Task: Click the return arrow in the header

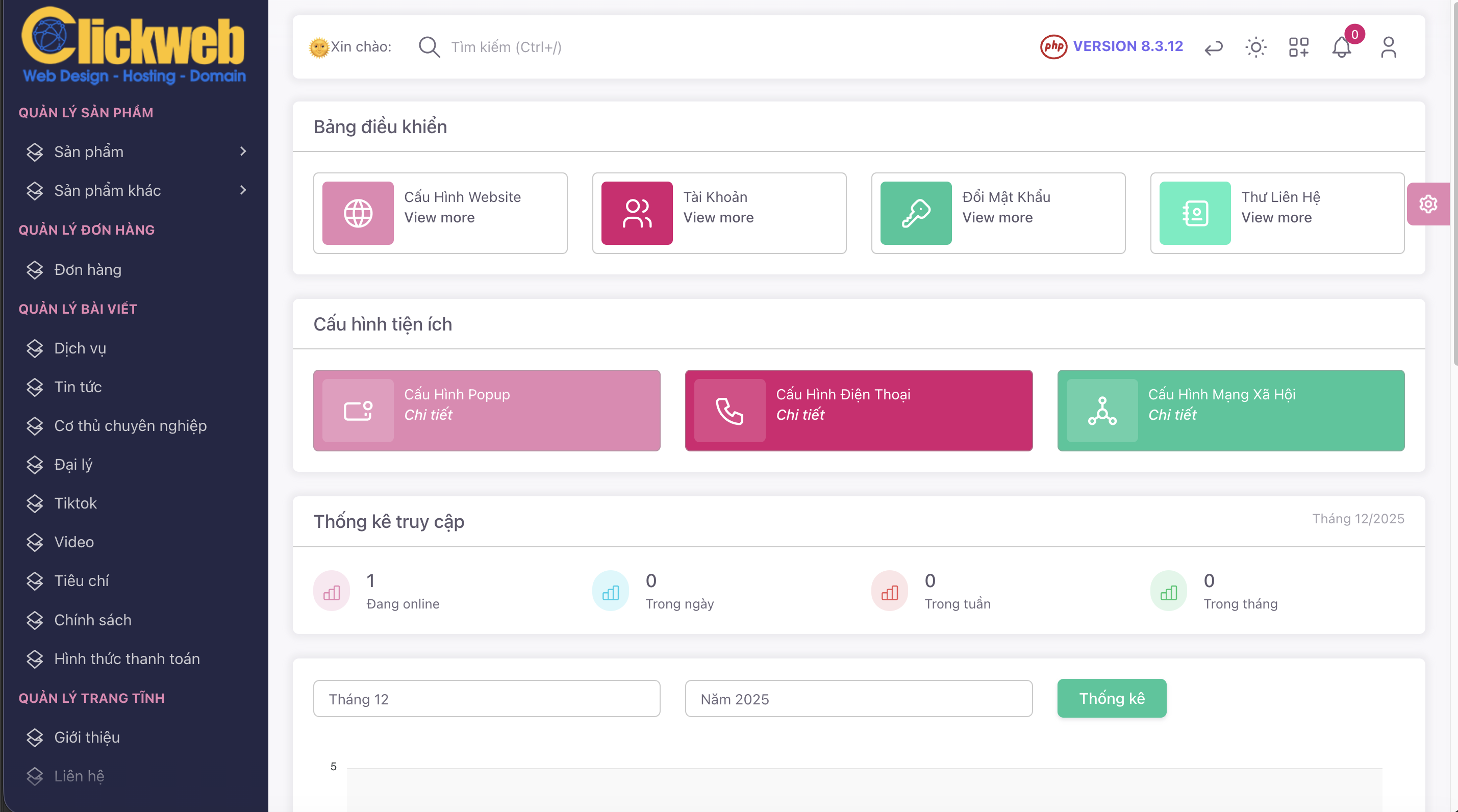Action: coord(1213,47)
